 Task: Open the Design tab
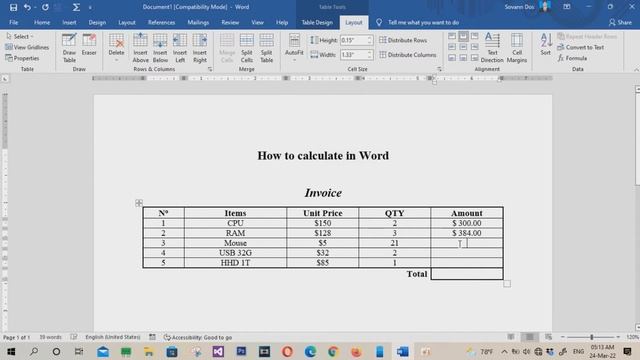97,22
